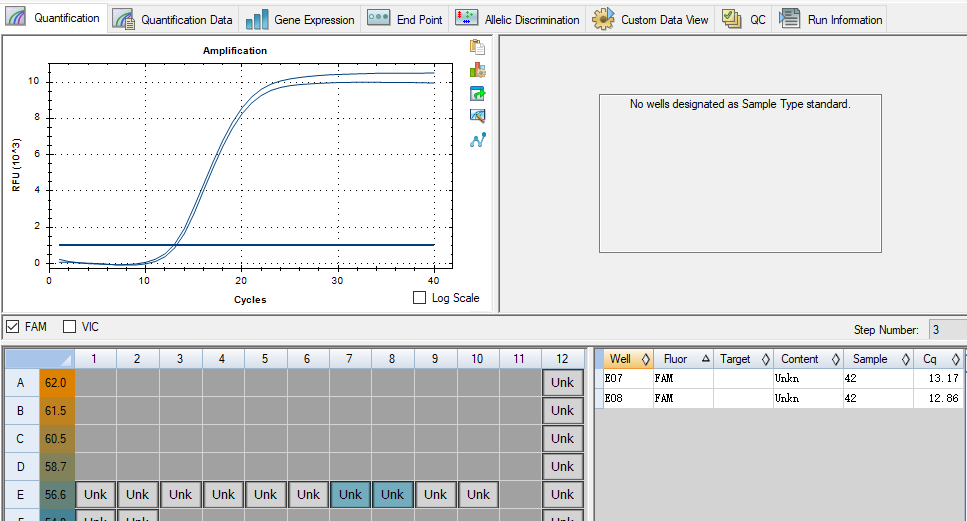Select well E12 Unk
Screen dimensions: 967x521
pyautogui.click(x=562, y=494)
